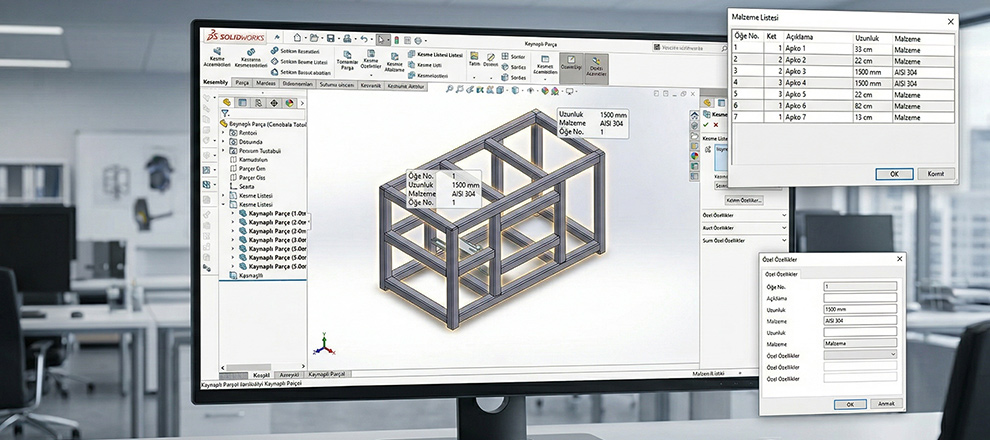Click Kesme Acembidleri ribbon tool
The height and width of the screenshot is (440, 990).
coord(217,57)
